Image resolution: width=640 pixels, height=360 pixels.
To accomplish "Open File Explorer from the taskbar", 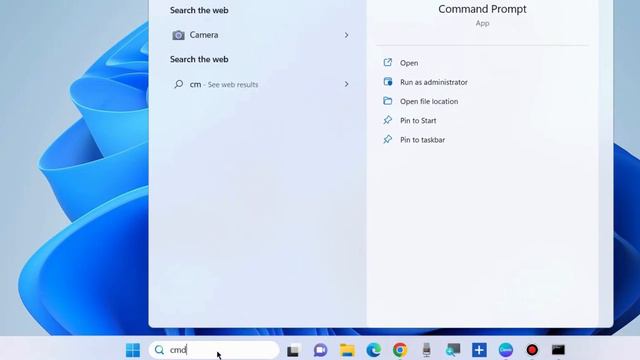I will [x=347, y=350].
